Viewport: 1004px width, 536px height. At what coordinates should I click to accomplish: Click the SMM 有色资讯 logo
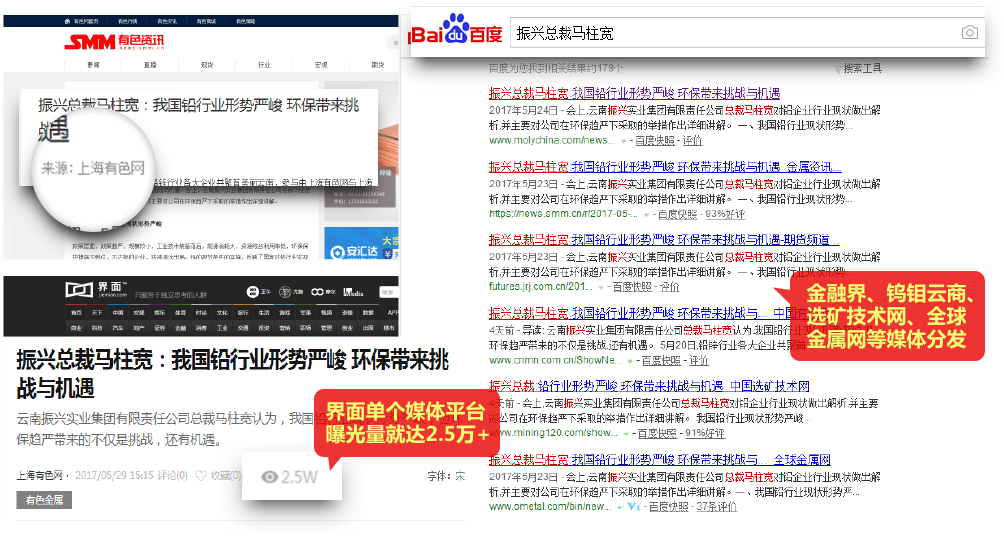tap(114, 42)
